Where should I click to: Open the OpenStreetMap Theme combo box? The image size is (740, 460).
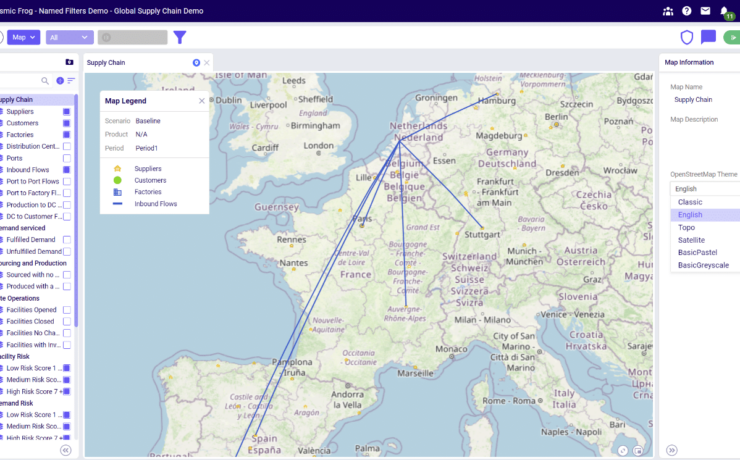pyautogui.click(x=704, y=188)
